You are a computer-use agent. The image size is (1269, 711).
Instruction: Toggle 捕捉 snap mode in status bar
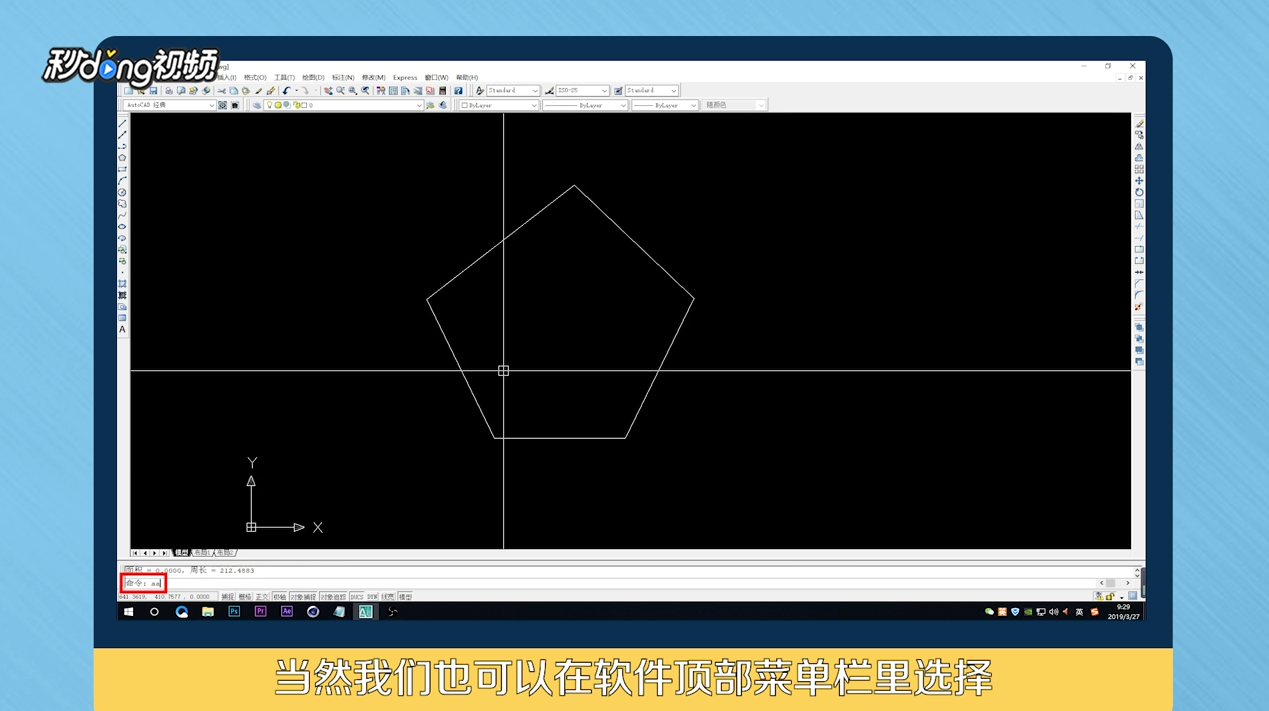[x=228, y=597]
